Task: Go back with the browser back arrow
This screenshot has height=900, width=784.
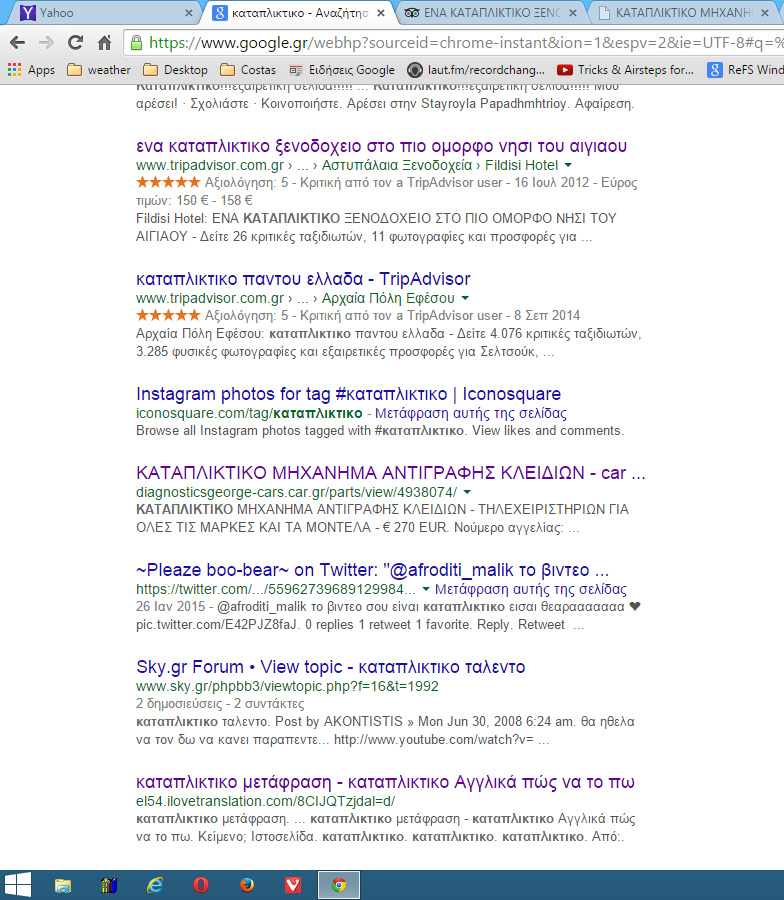Action: (18, 42)
